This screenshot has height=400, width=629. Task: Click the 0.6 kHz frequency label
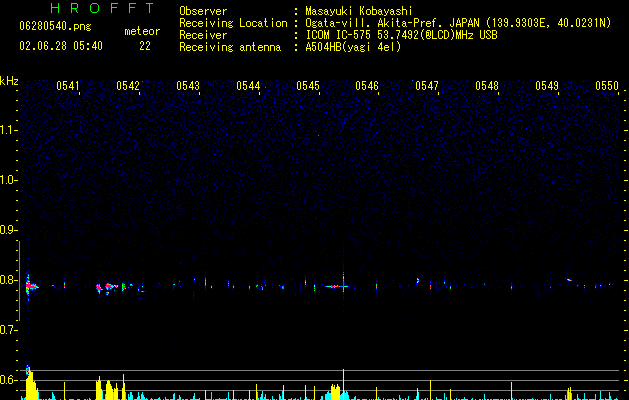pyautogui.click(x=8, y=380)
